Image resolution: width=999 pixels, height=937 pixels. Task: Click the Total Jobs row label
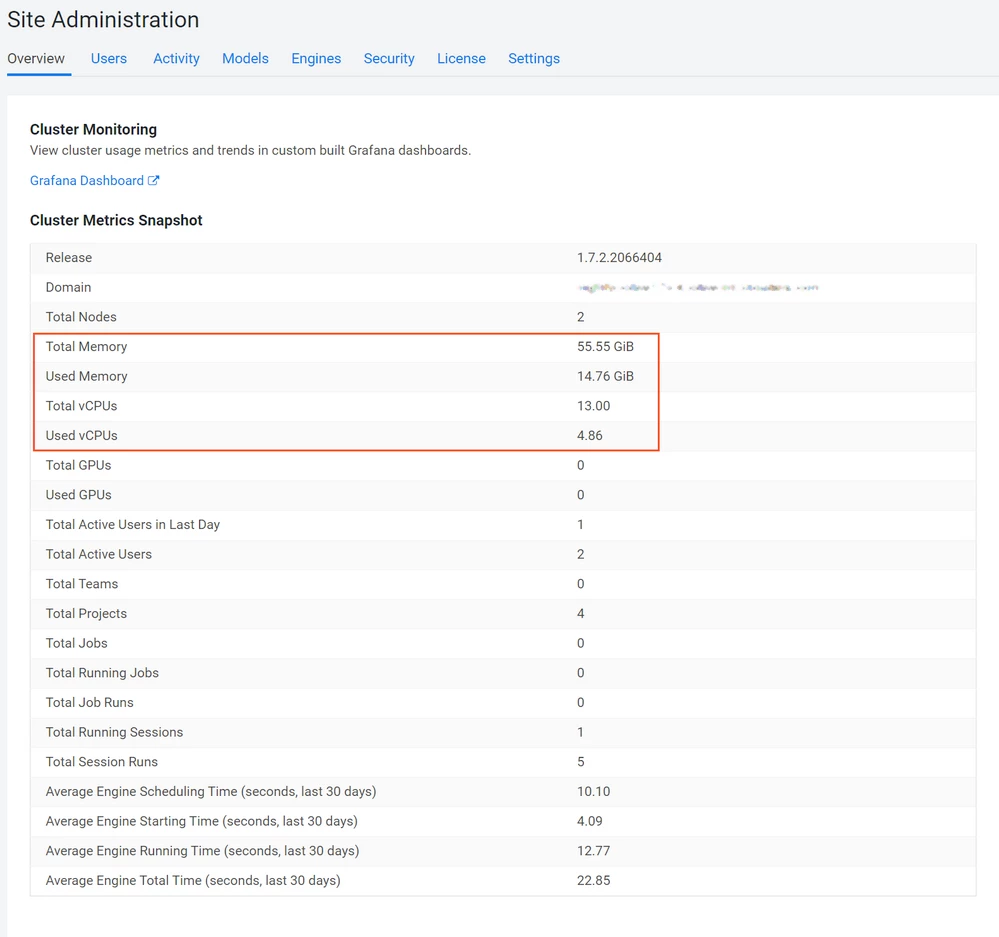click(76, 643)
